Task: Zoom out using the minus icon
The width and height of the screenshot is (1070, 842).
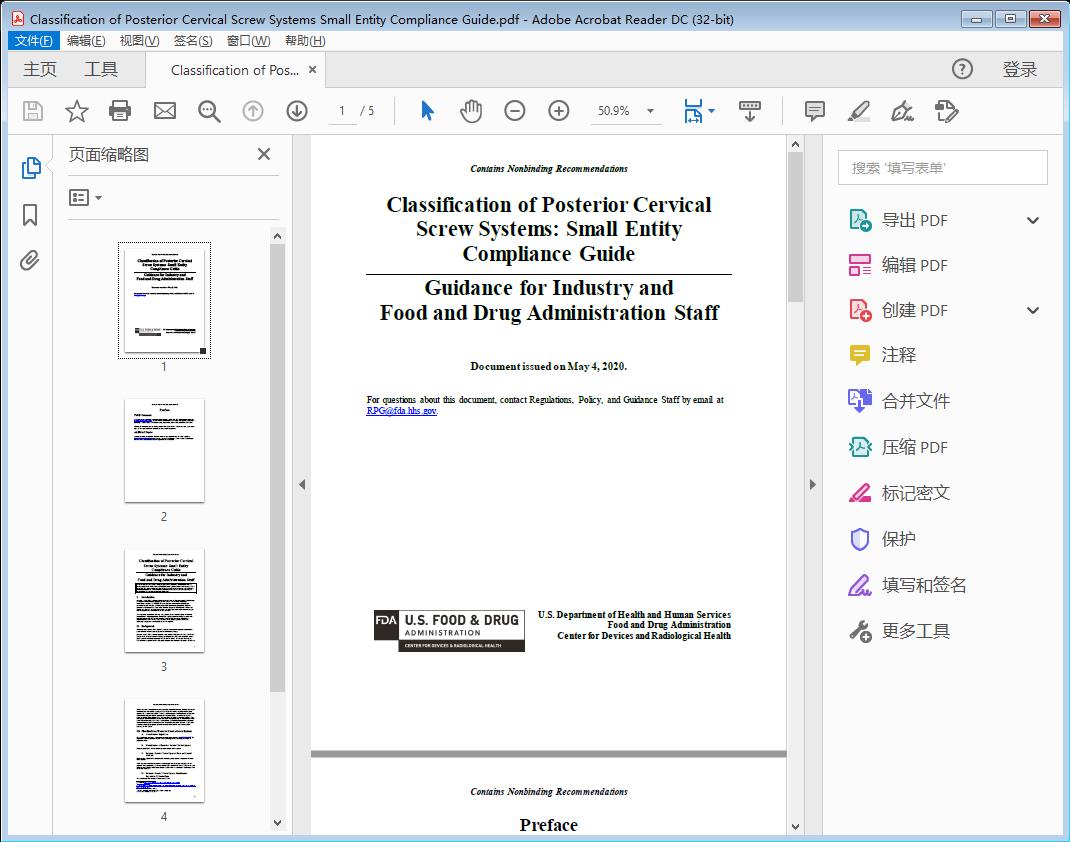Action: tap(515, 111)
